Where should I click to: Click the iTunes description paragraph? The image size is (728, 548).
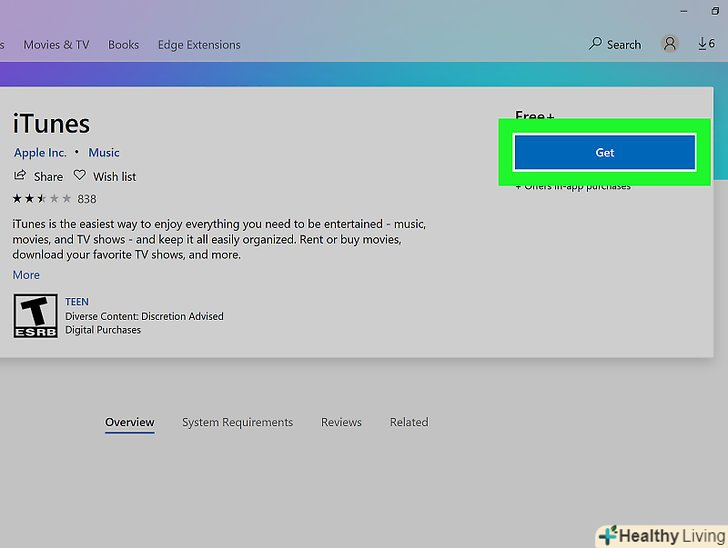pyautogui.click(x=219, y=239)
